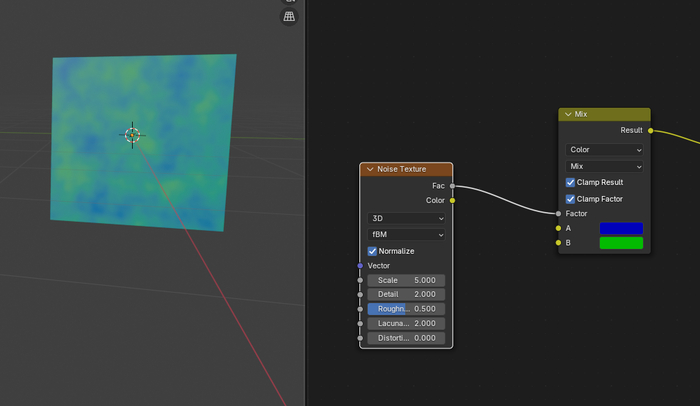The height and width of the screenshot is (406, 700).
Task: Click the Roughness slider field
Action: pos(406,309)
